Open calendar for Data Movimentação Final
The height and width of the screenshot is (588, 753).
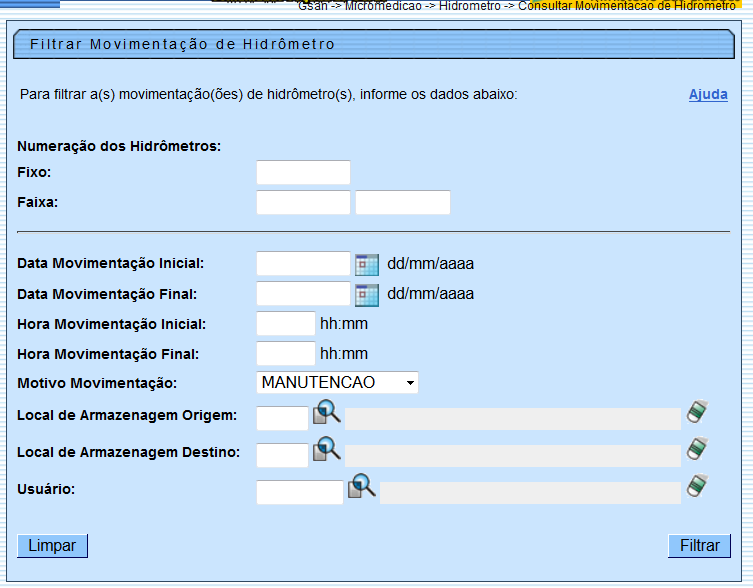pos(367,295)
